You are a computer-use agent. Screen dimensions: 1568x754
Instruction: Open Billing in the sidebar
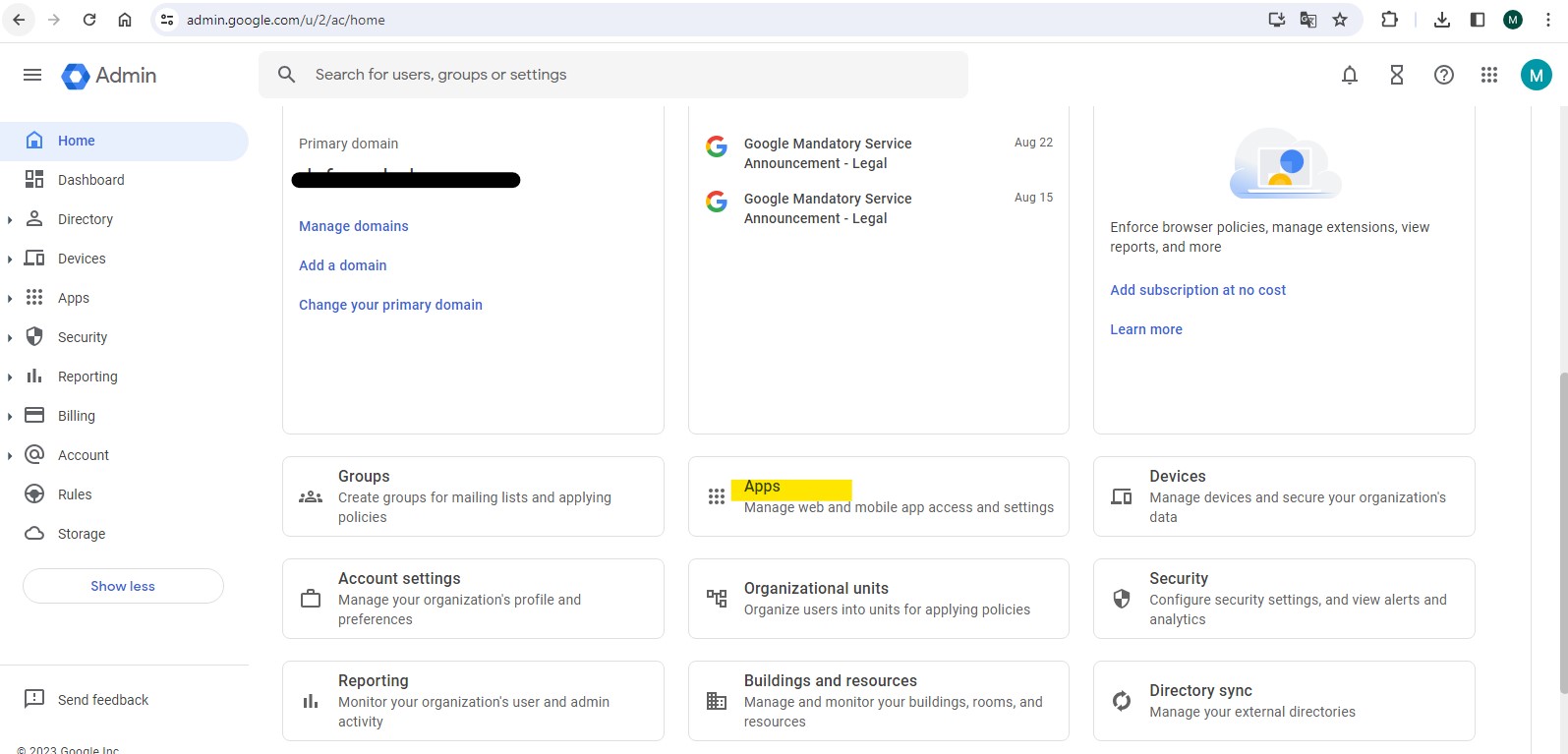[77, 416]
